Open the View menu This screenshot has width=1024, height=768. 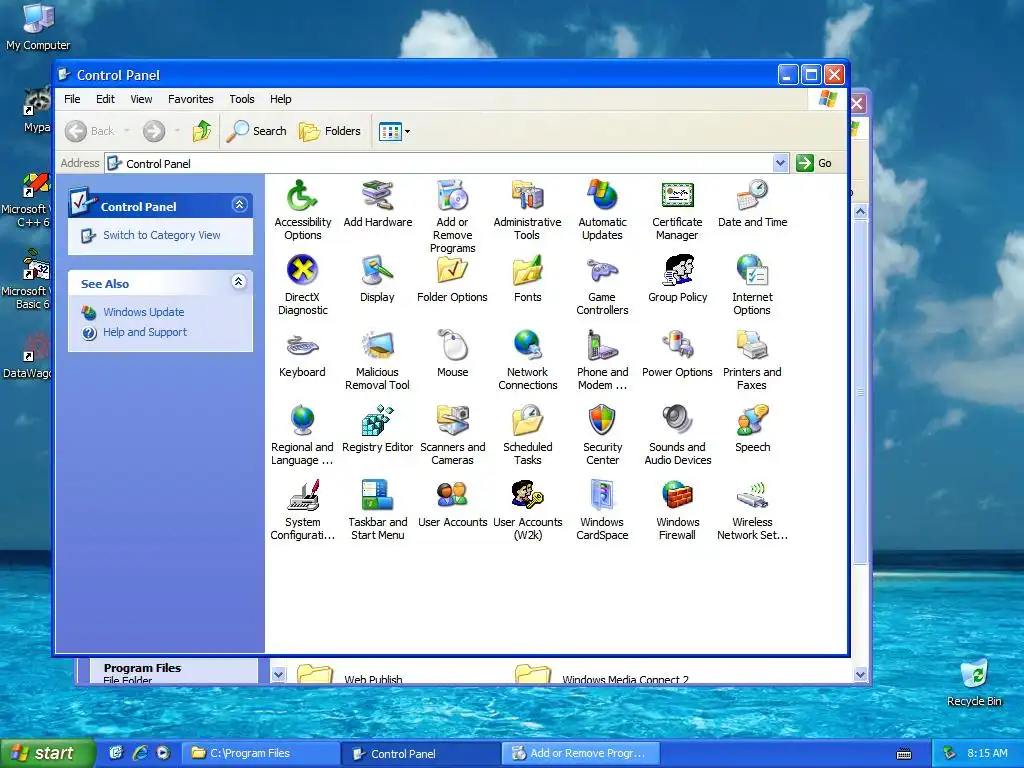141,99
